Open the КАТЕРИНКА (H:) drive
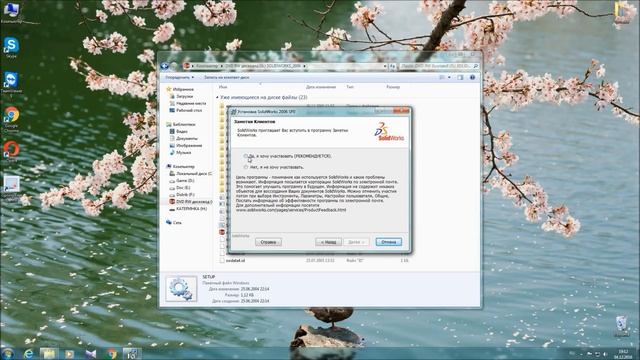 188,209
